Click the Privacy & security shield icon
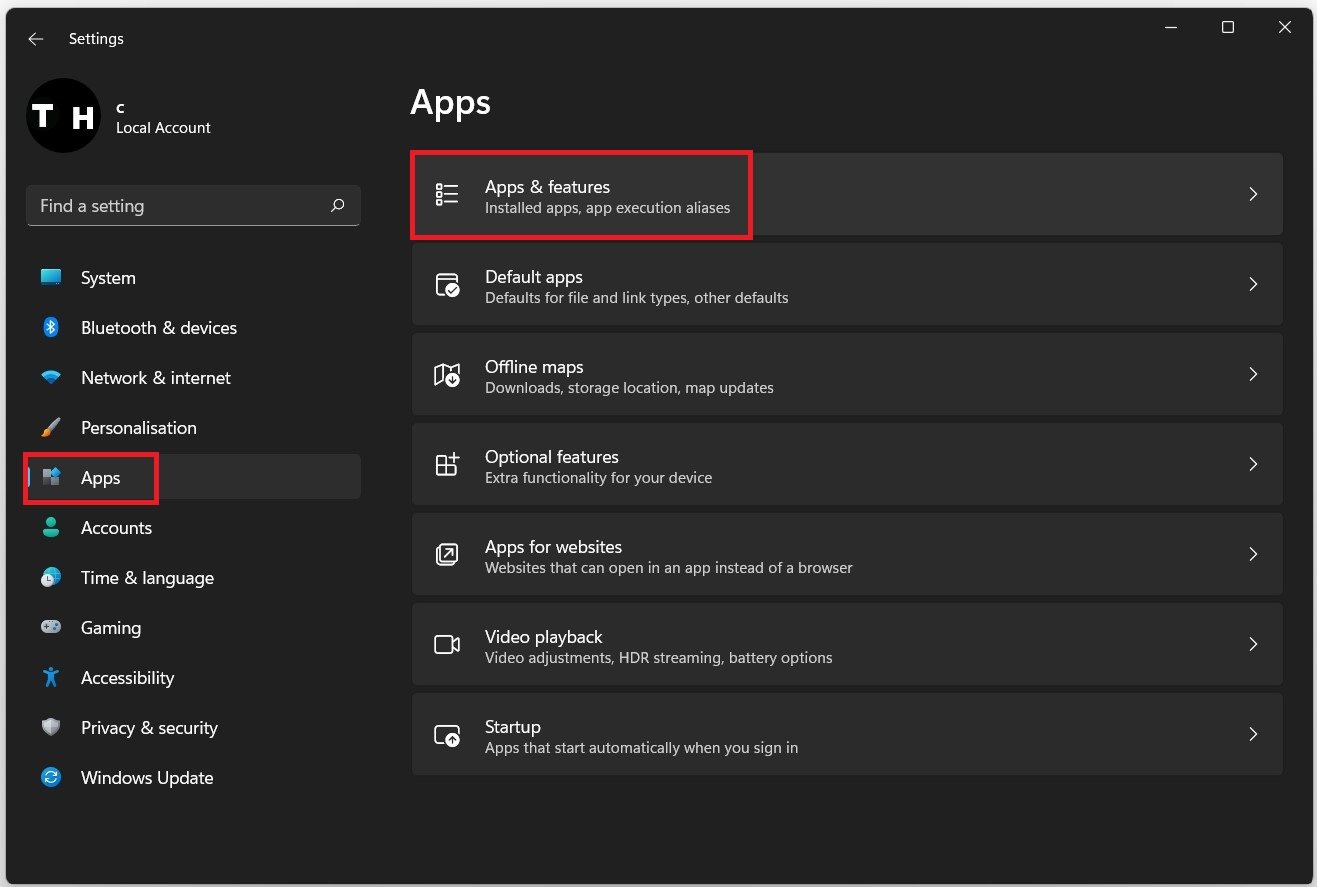 click(x=51, y=727)
